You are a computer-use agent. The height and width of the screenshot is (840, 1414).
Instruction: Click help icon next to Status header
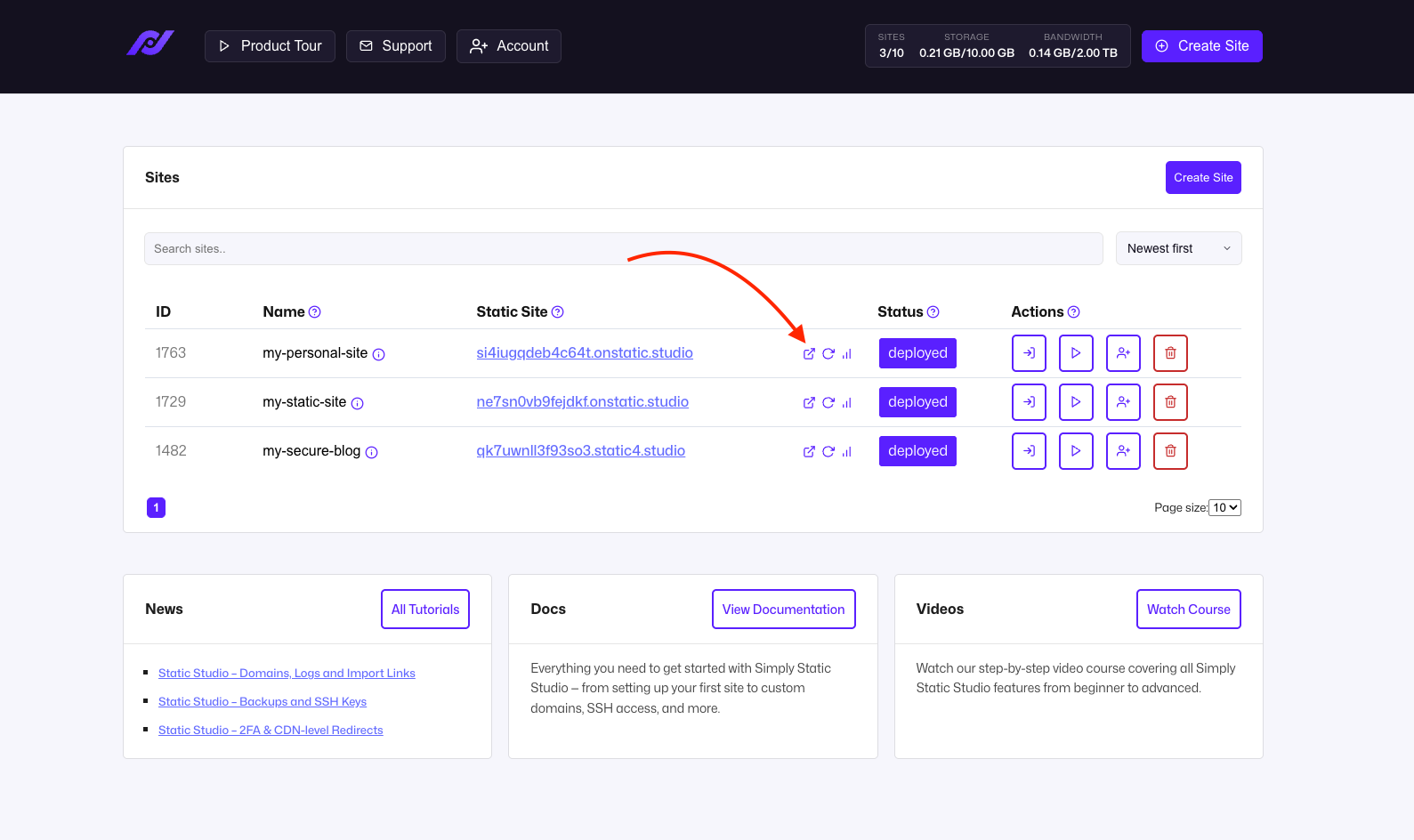933,312
